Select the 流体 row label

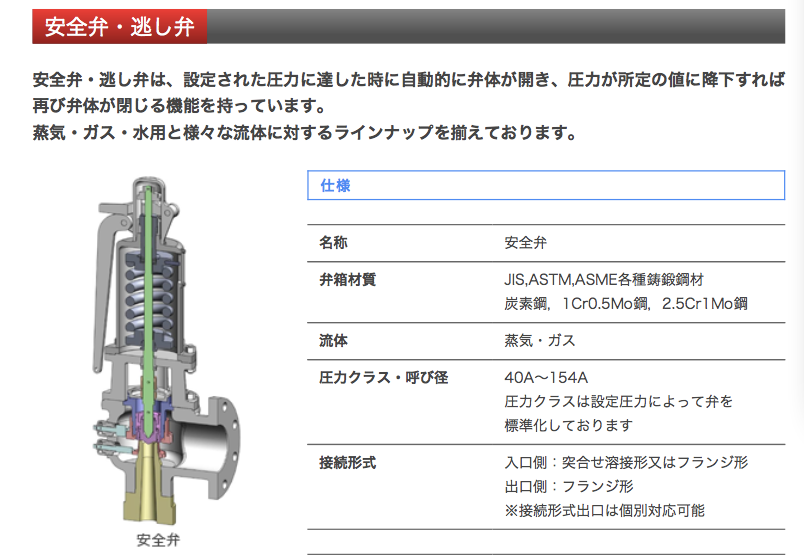tap(334, 341)
